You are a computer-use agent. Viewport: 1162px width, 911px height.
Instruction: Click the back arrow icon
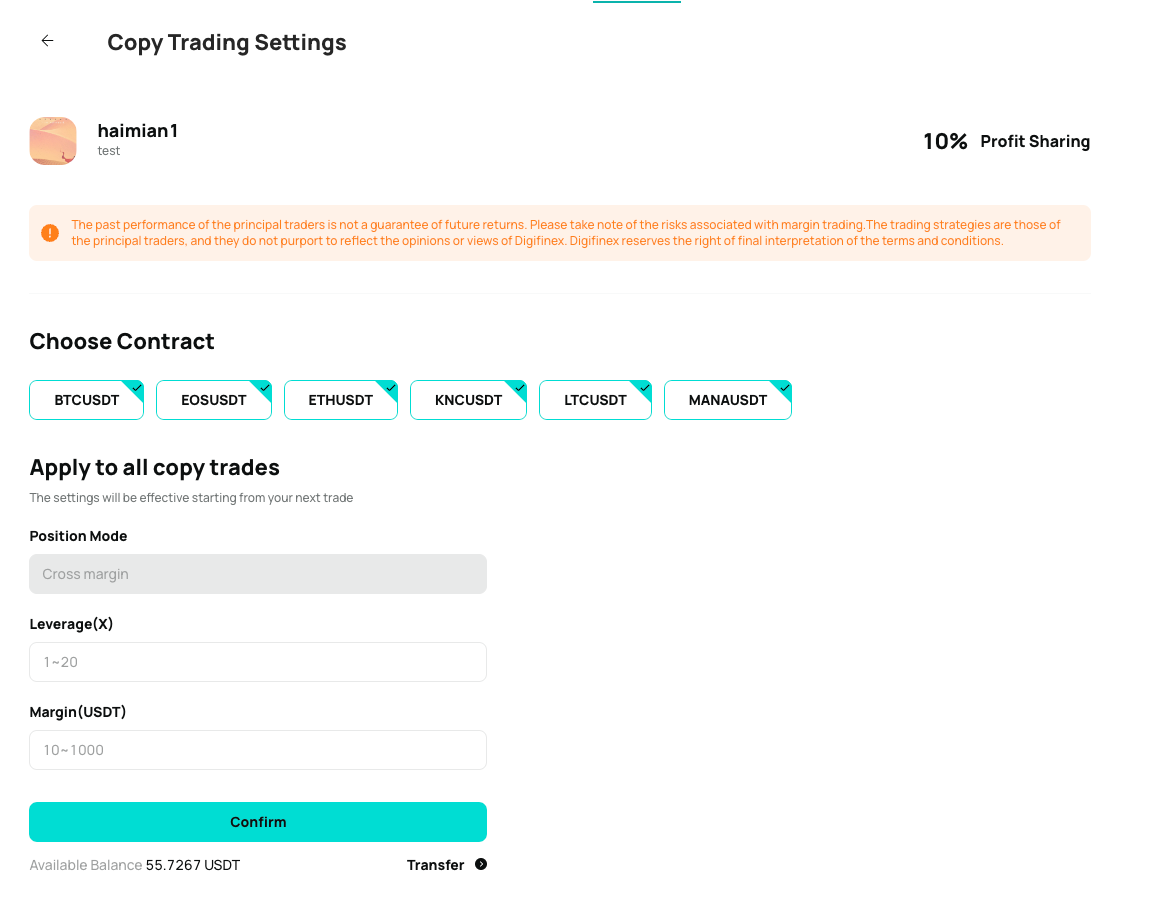coord(47,41)
